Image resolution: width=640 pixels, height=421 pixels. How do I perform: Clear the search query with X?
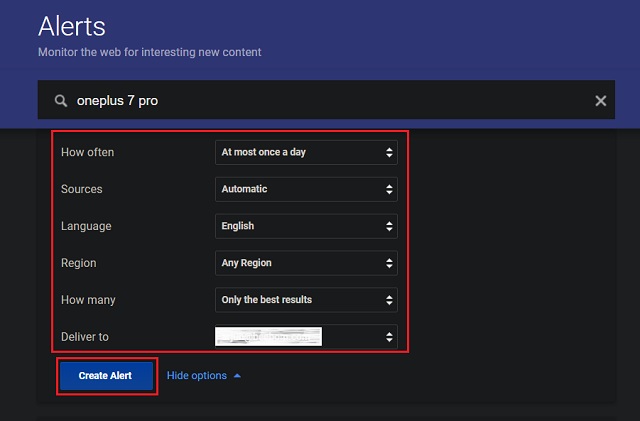600,100
